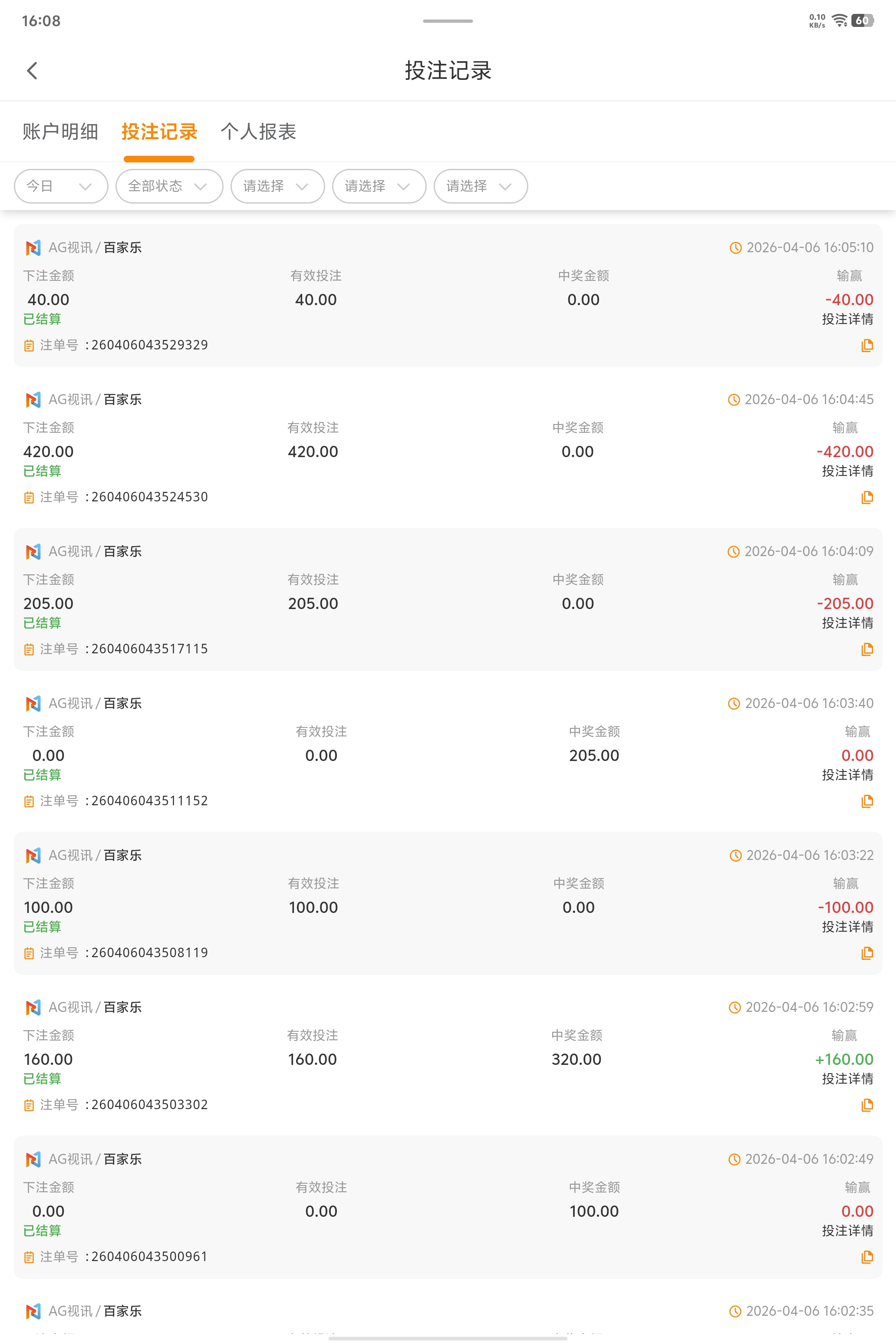The height and width of the screenshot is (1344, 896).
Task: Open the last 请选择 dropdown
Action: 480,186
